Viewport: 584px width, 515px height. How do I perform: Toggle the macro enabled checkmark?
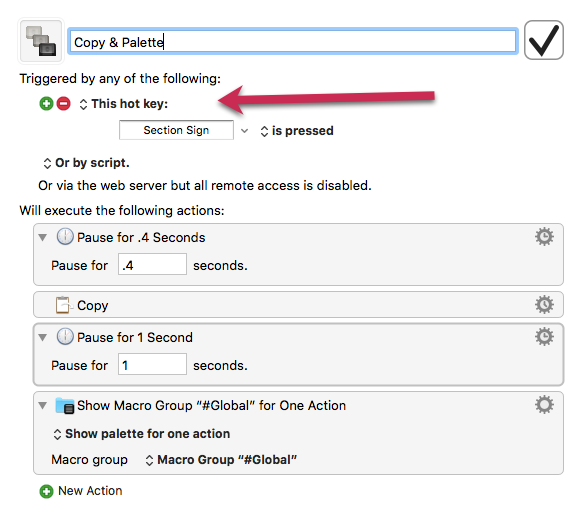coord(543,40)
